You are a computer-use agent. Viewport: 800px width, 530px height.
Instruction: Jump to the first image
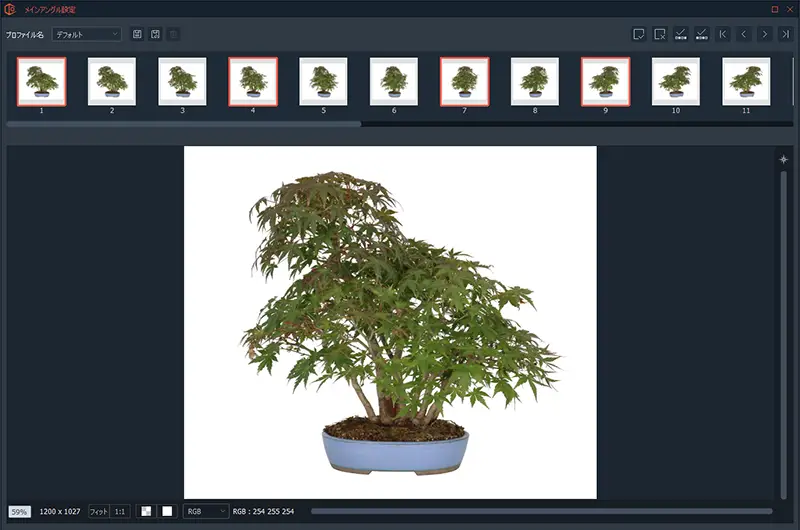click(x=723, y=34)
